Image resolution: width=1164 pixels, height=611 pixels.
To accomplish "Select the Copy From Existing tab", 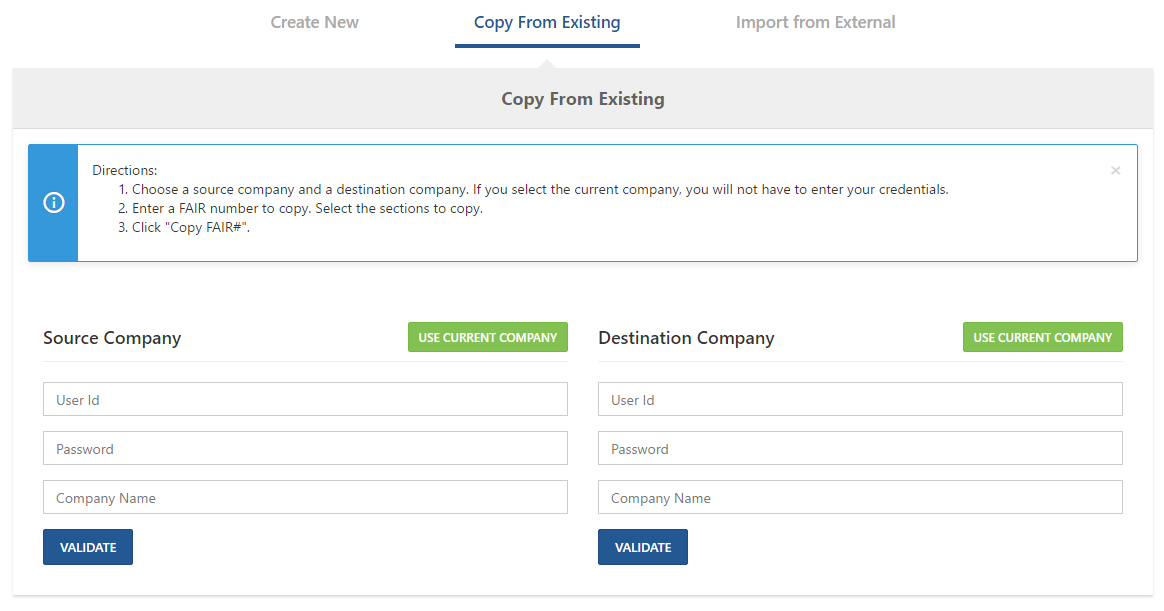I will point(547,22).
